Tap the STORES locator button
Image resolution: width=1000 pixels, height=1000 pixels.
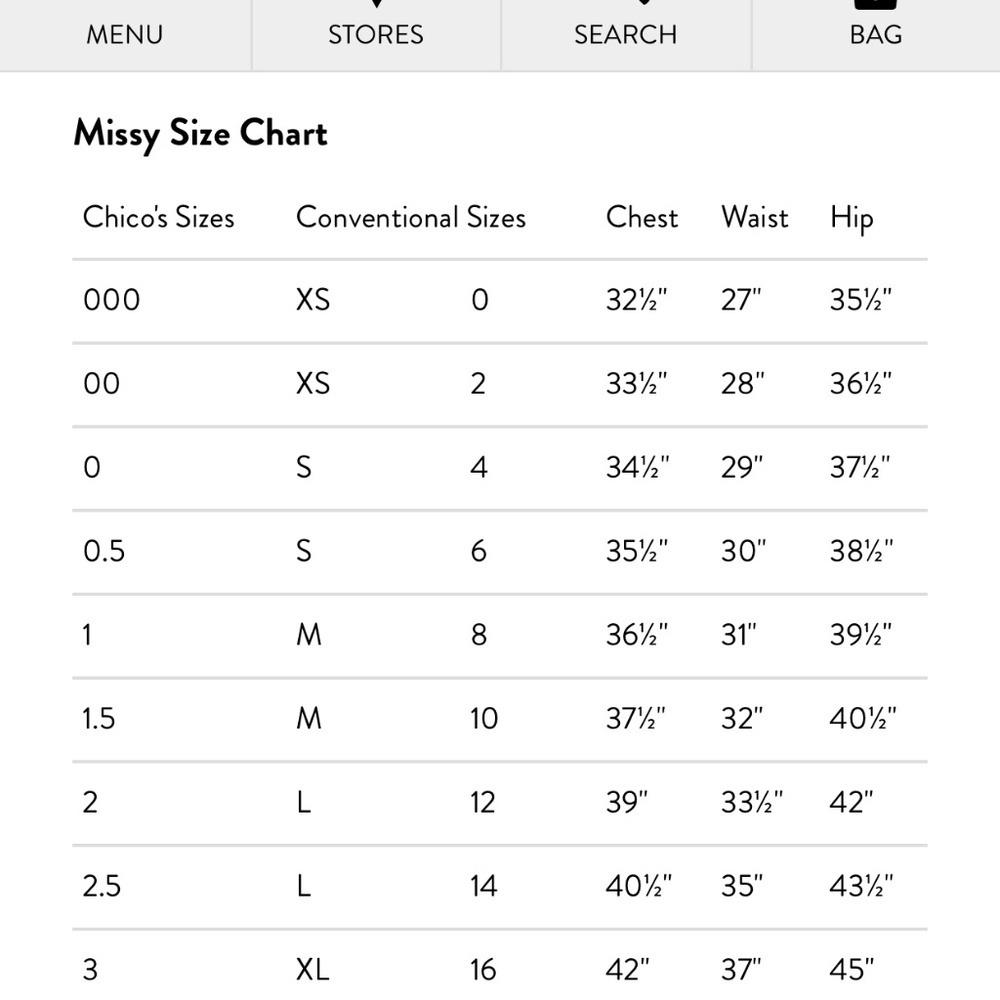point(375,34)
